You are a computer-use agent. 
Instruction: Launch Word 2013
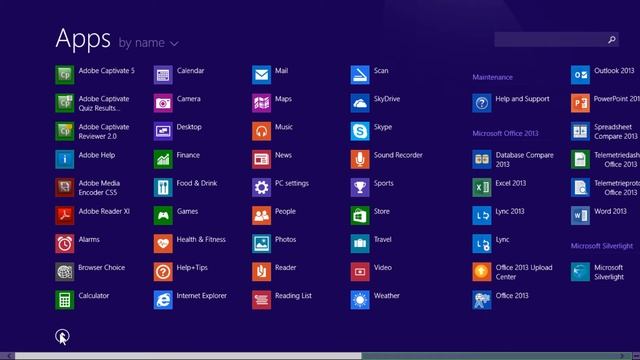point(599,216)
